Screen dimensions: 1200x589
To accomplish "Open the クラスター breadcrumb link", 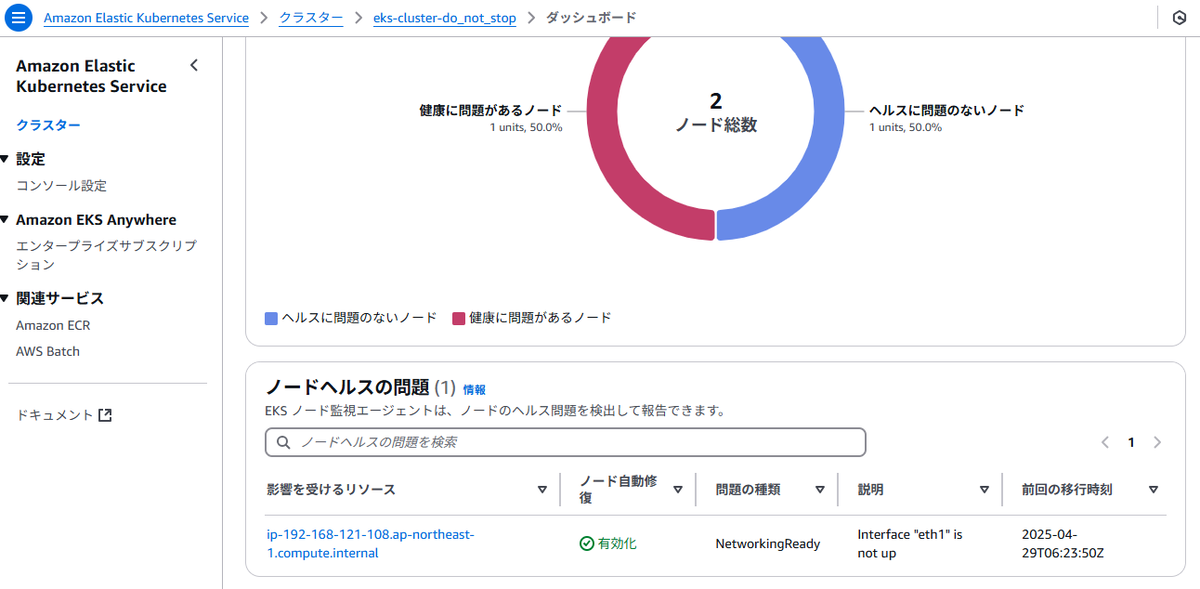I will [311, 18].
